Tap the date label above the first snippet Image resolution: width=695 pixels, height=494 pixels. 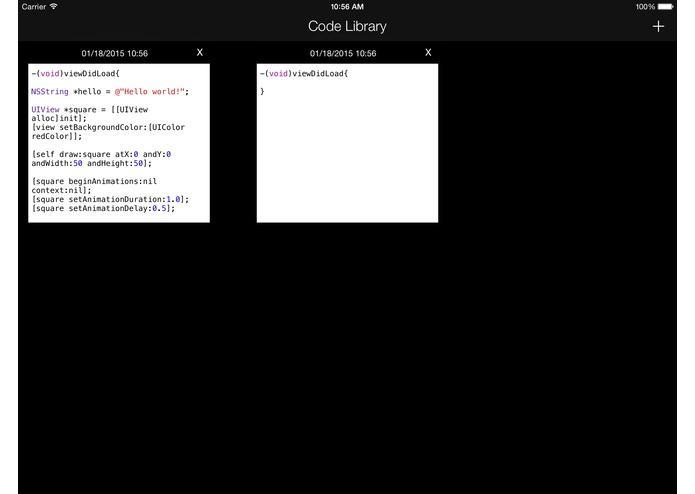[x=115, y=54]
